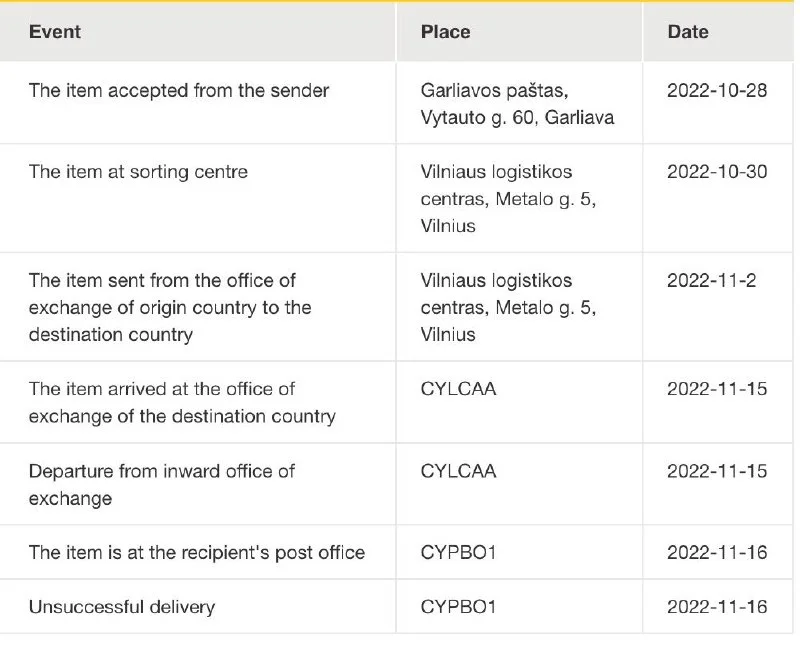Select 'The item accepted from the sender' text

pos(179,90)
